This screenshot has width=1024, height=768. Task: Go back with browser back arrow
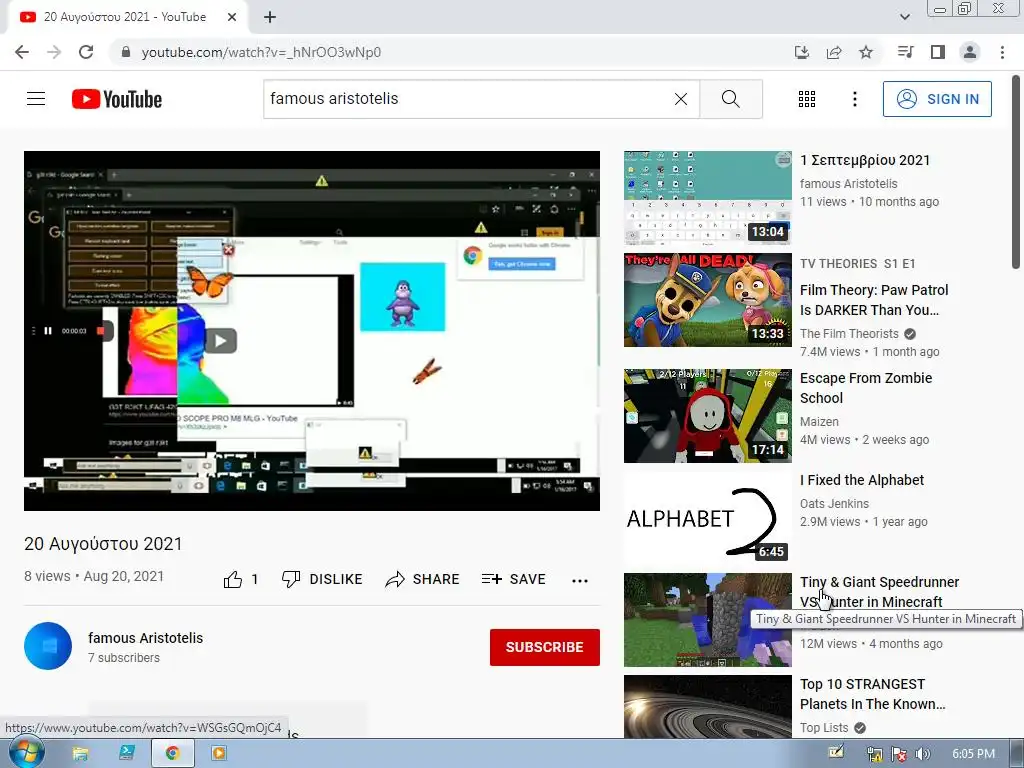click(x=22, y=52)
